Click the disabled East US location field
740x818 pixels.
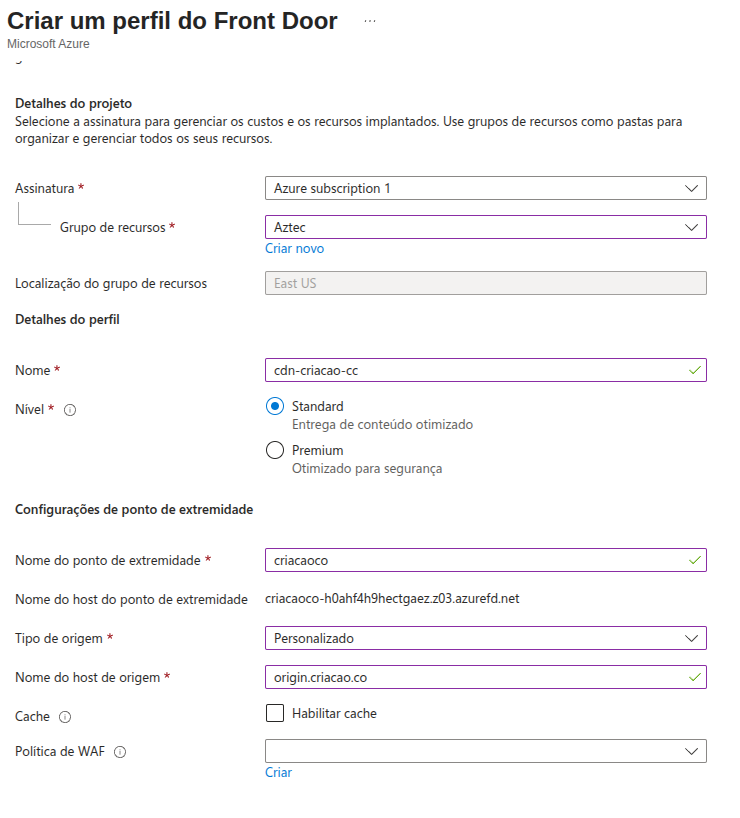click(485, 283)
